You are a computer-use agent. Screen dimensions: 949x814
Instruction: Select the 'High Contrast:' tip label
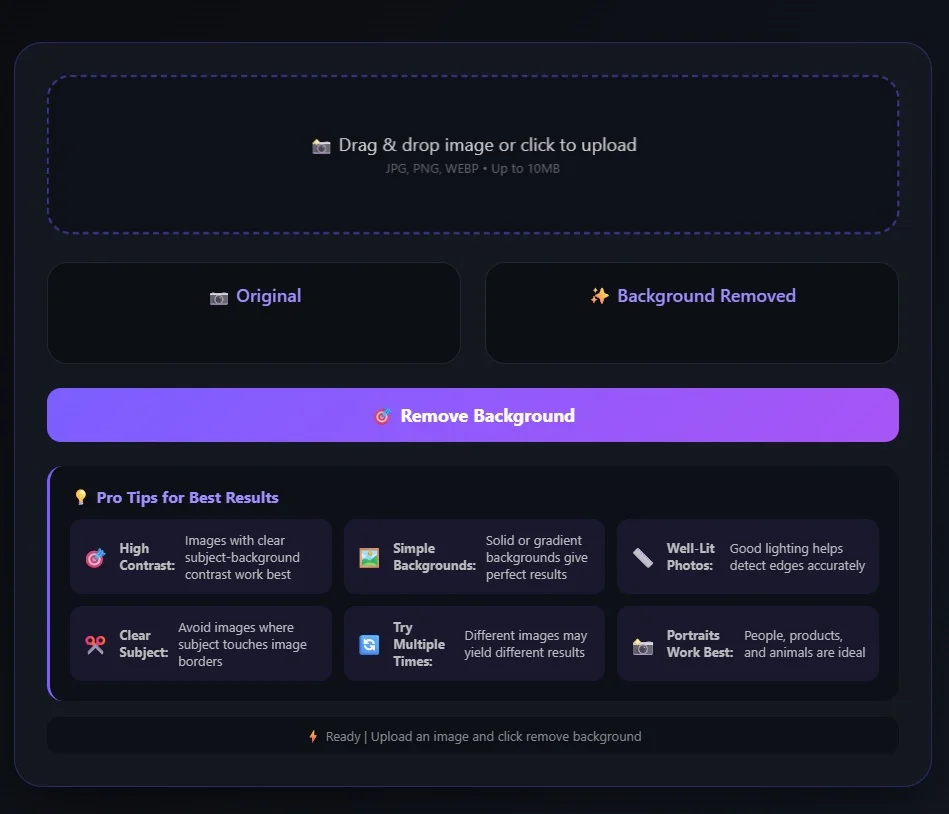click(147, 557)
